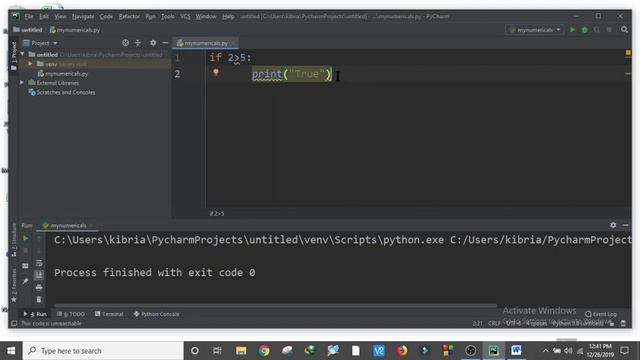Open the Tools menu
This screenshot has height=360, width=640.
click(167, 16)
